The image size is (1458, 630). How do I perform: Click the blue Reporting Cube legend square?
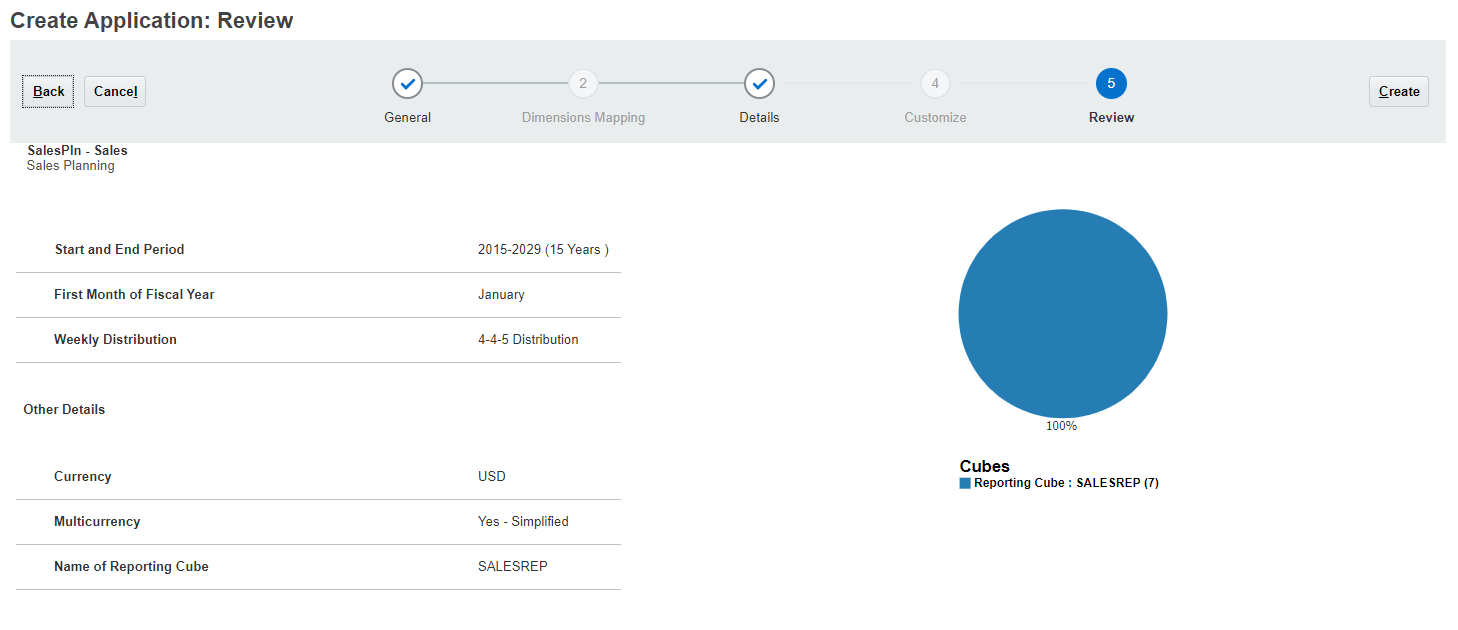click(x=965, y=483)
